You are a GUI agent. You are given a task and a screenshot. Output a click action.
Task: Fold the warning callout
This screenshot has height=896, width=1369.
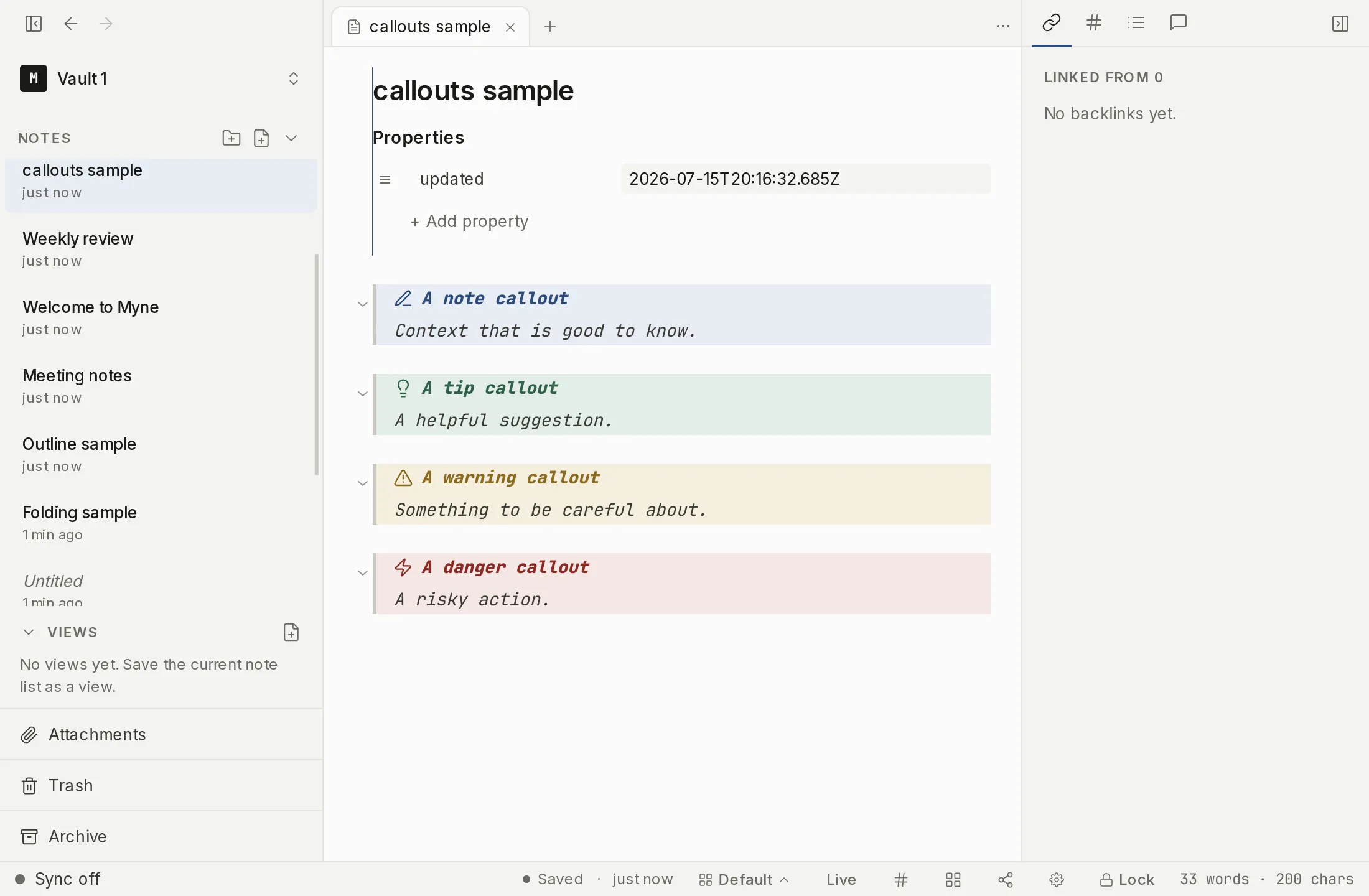[363, 483]
